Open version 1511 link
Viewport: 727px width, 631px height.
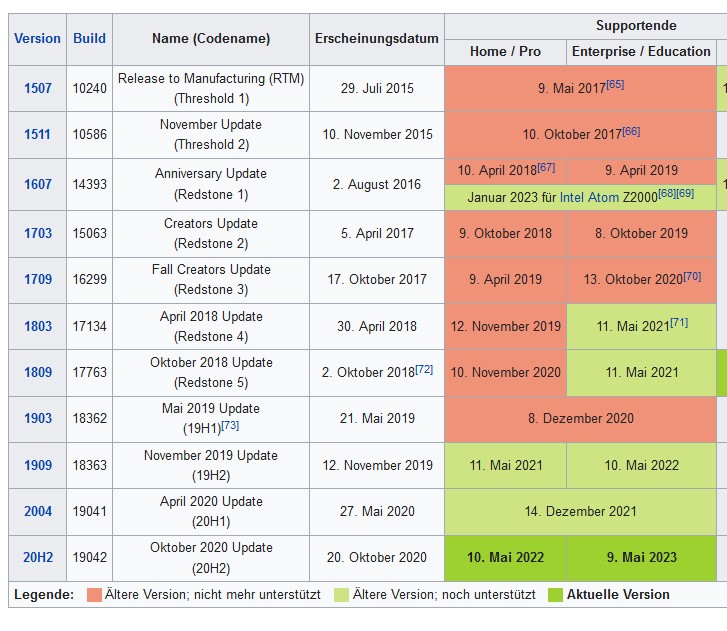[37, 134]
